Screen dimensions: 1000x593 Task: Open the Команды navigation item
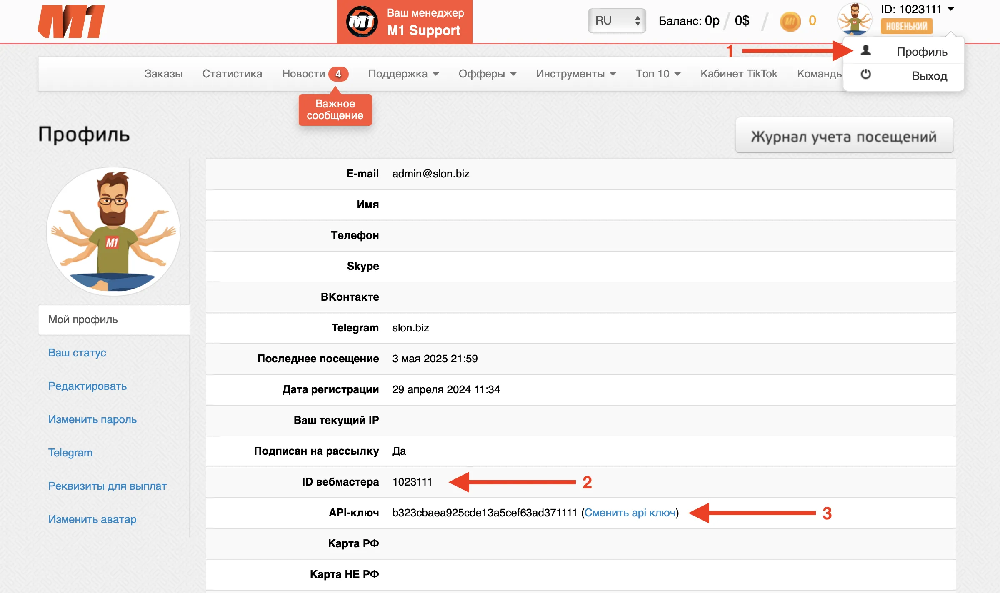coord(820,74)
